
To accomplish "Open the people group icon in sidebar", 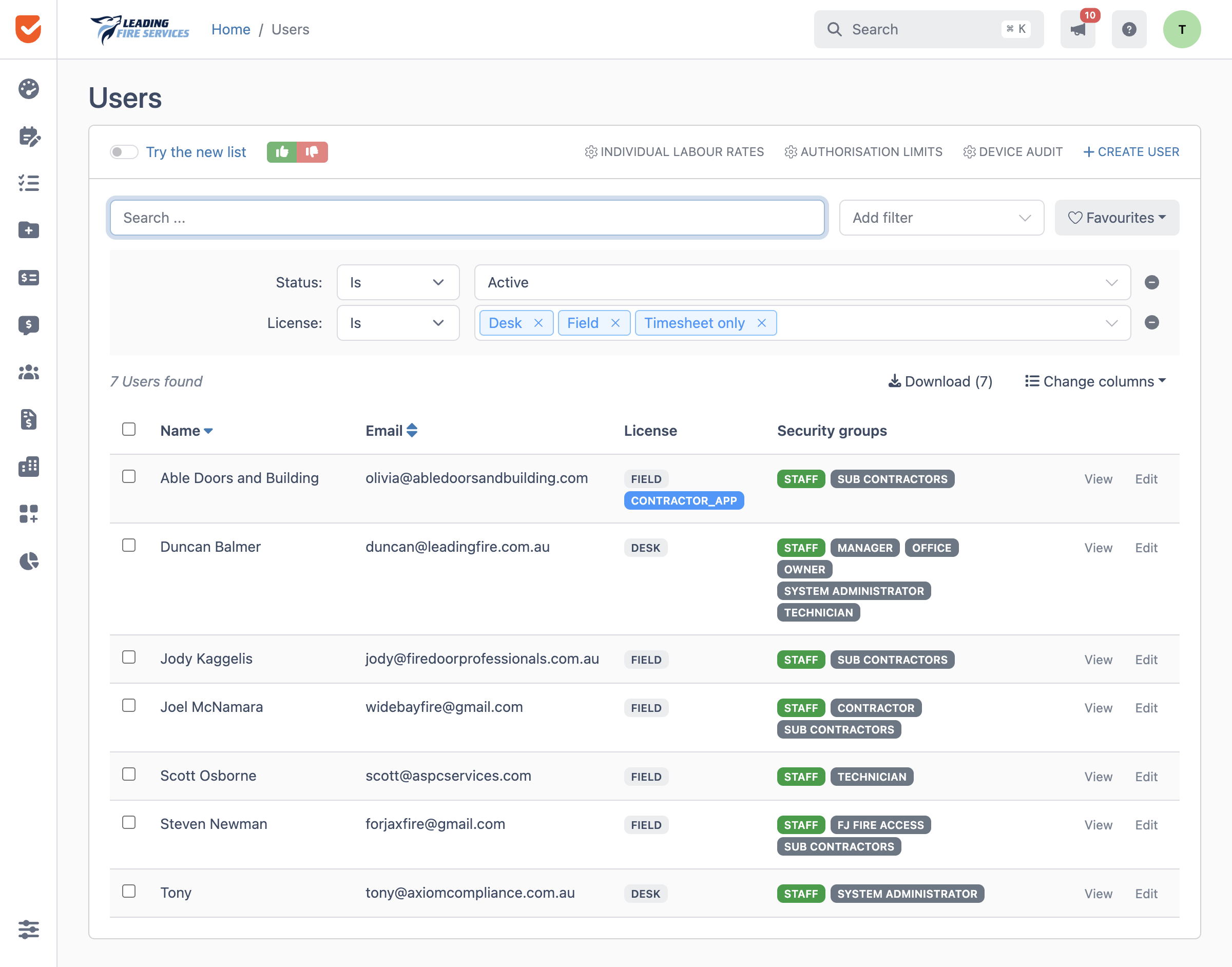I will coord(28,372).
